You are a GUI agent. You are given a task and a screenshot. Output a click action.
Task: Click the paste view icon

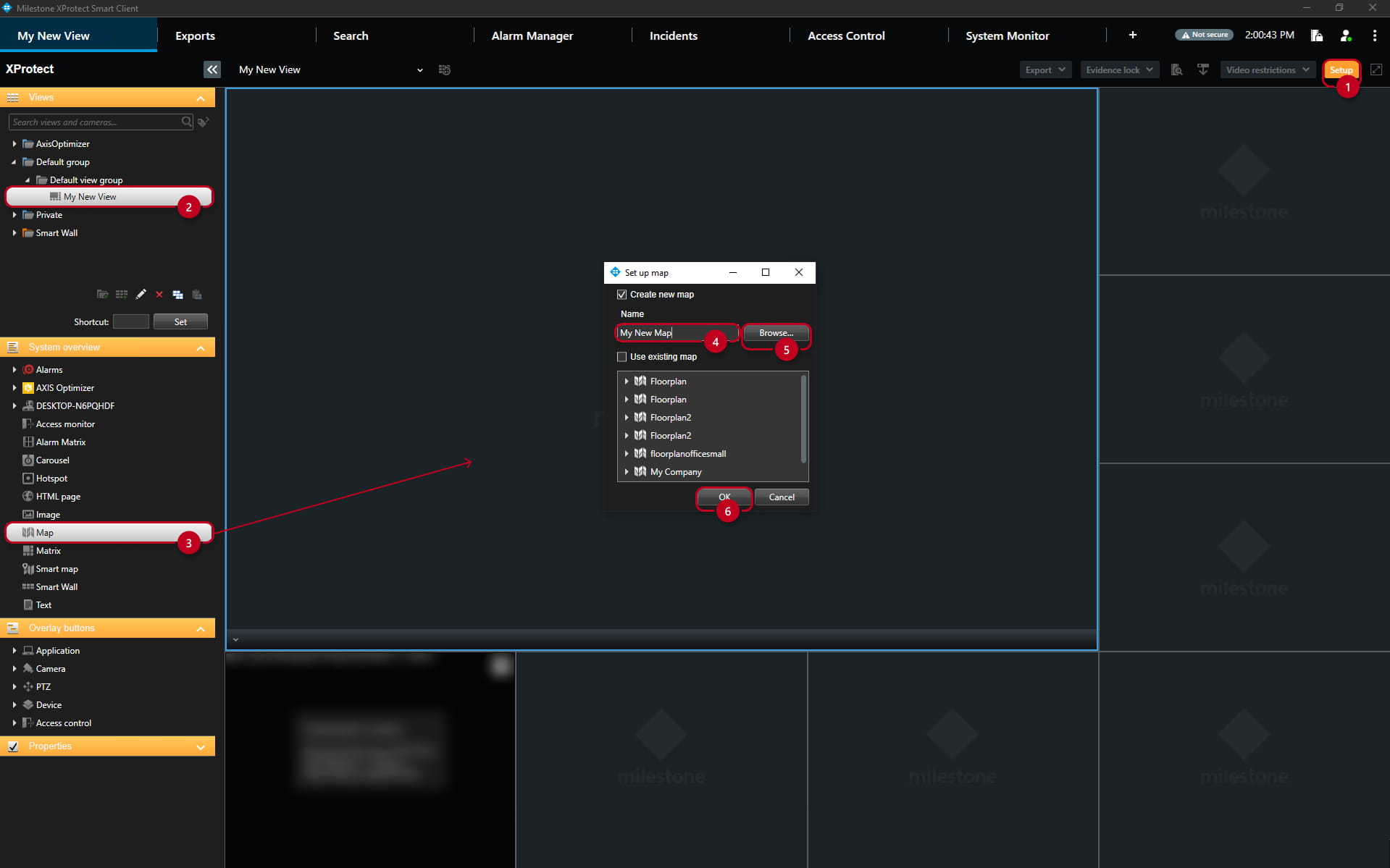click(196, 295)
